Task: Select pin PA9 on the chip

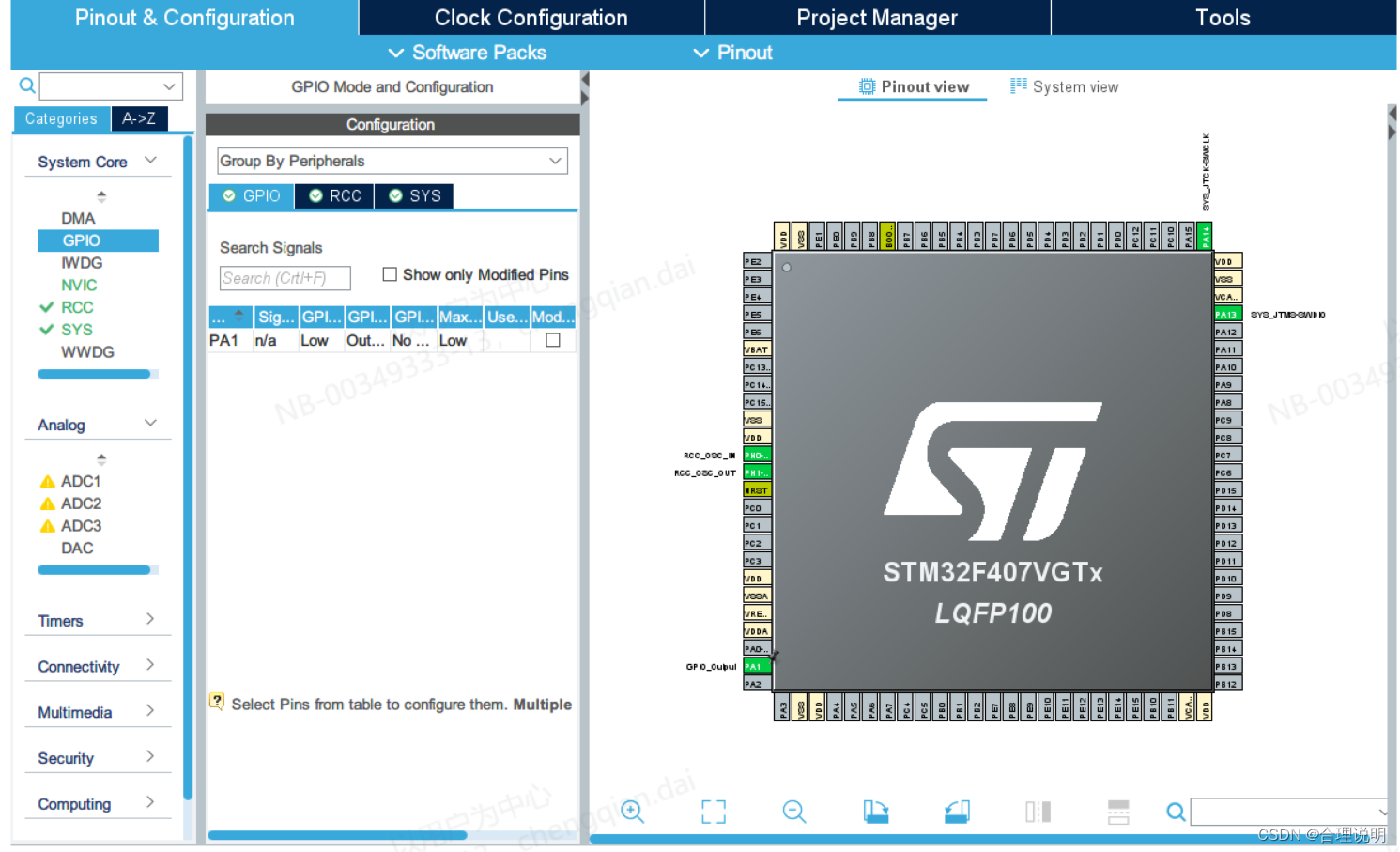Action: [x=1227, y=384]
